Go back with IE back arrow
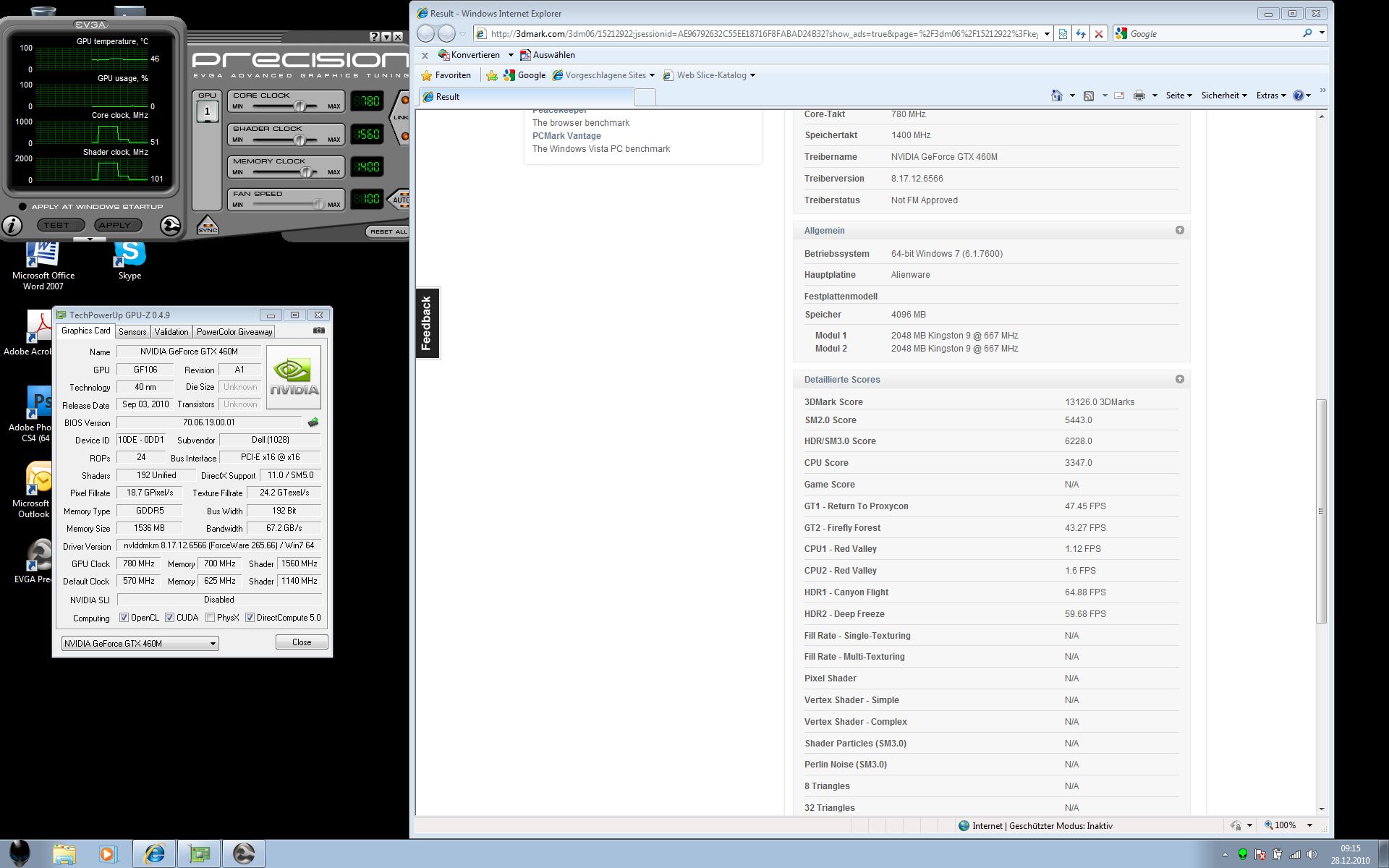This screenshot has width=1389, height=868. pos(426,33)
